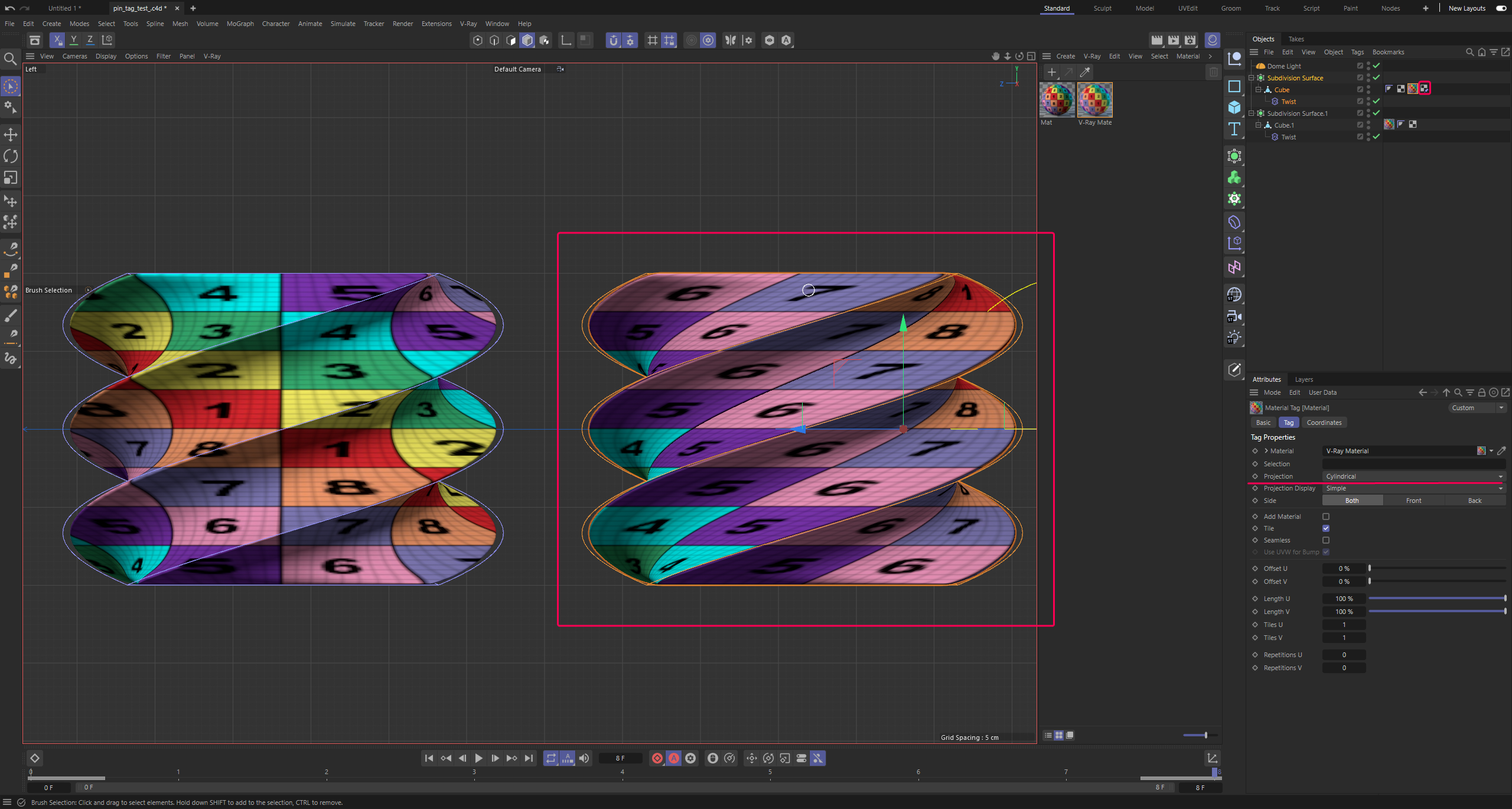The width and height of the screenshot is (1512, 809).
Task: Click the Length U slider
Action: click(x=1437, y=599)
